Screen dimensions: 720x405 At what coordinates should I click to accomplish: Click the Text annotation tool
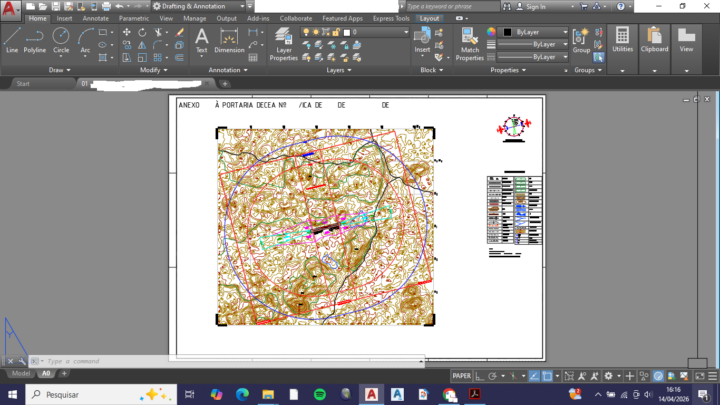pos(201,40)
